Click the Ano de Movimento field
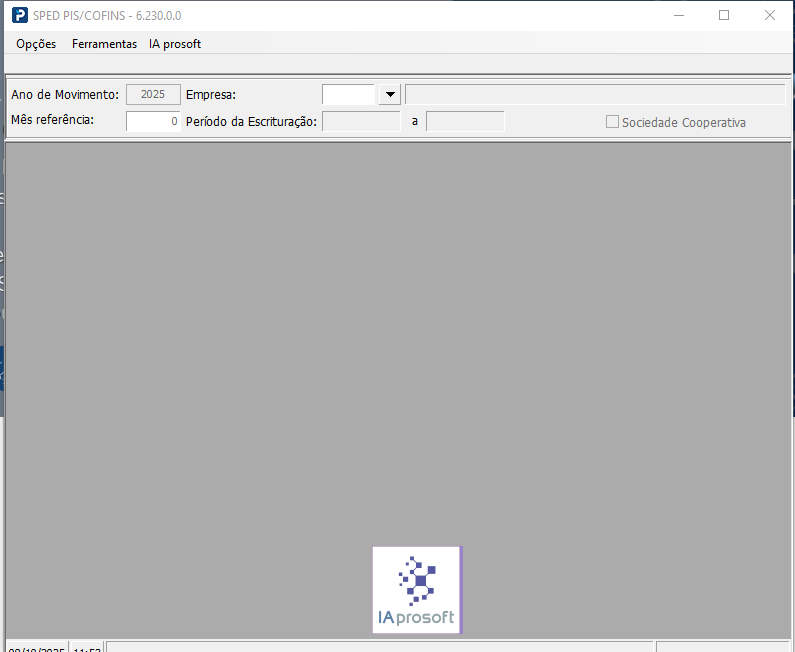Screen dimensions: 795x652 point(153,94)
